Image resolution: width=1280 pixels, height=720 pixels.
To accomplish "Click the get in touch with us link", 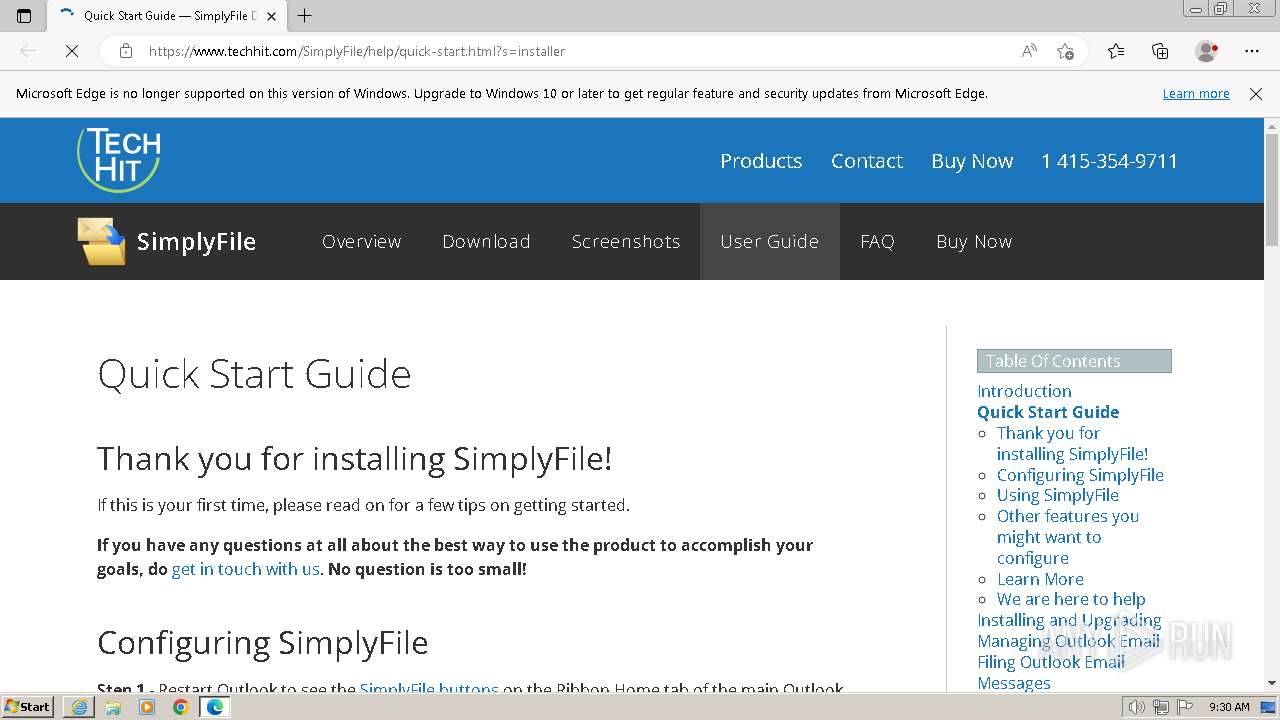I will (x=246, y=569).
